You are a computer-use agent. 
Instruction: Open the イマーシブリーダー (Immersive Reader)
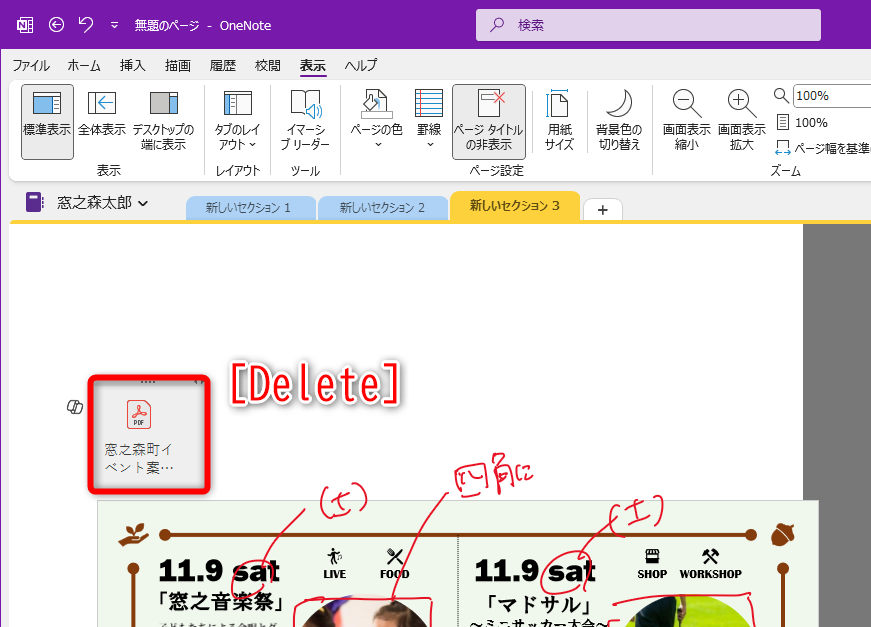[x=304, y=118]
